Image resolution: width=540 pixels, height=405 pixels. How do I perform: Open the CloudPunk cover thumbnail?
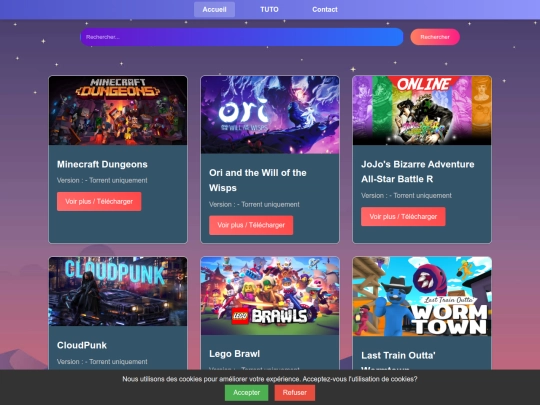118,291
